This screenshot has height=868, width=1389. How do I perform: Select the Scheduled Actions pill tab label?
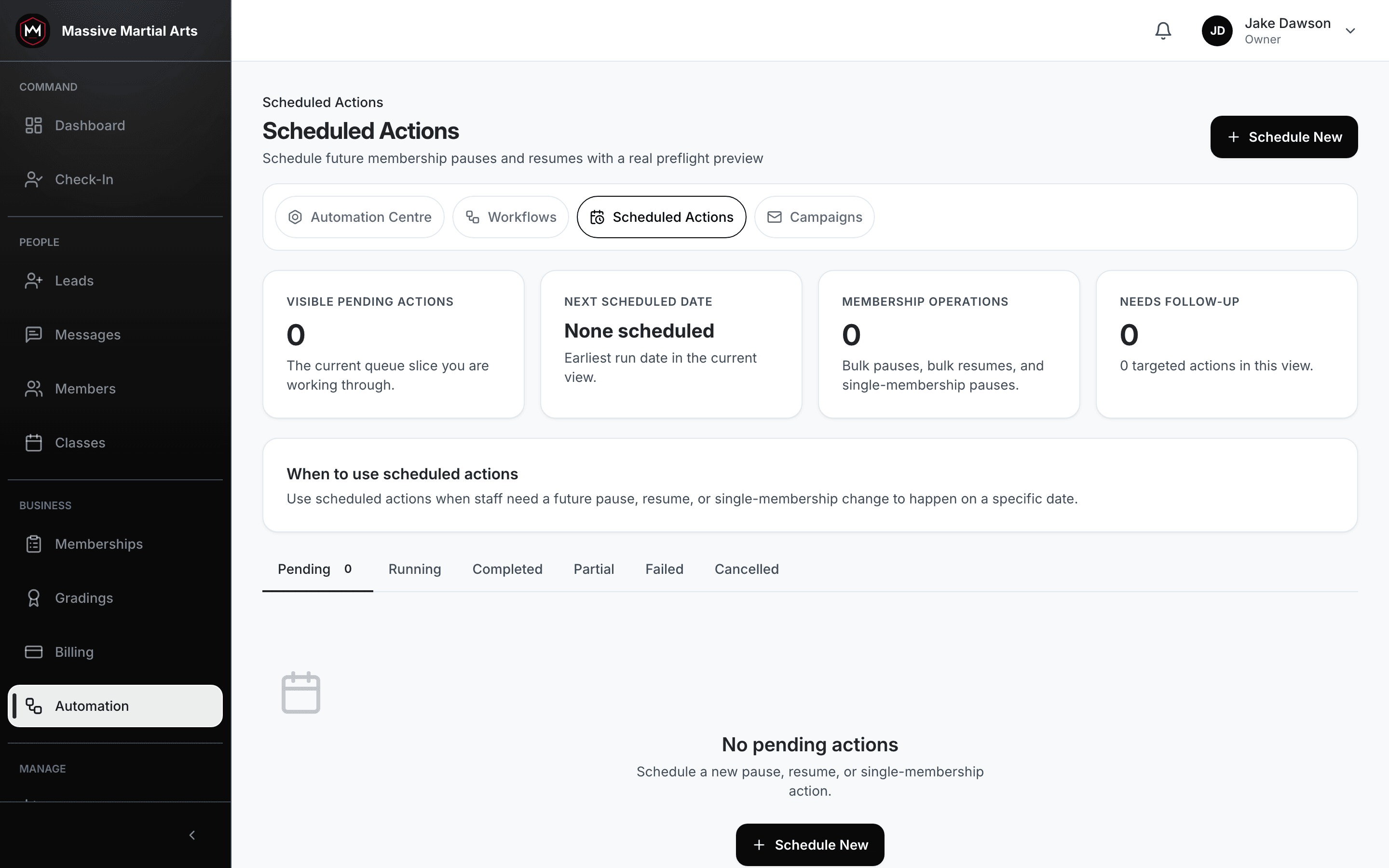click(x=673, y=217)
